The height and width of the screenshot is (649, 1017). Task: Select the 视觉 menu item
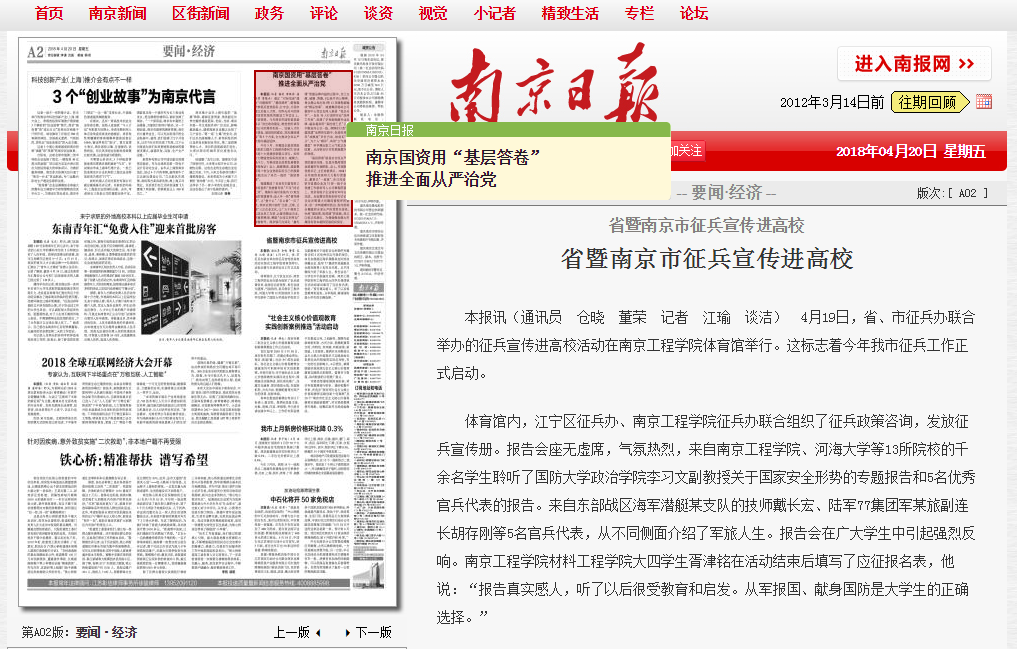tap(433, 13)
